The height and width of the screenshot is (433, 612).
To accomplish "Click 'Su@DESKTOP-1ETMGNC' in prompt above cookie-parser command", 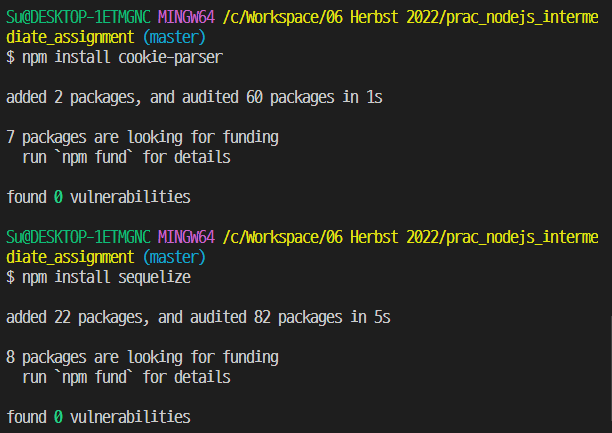I will pyautogui.click(x=78, y=17).
